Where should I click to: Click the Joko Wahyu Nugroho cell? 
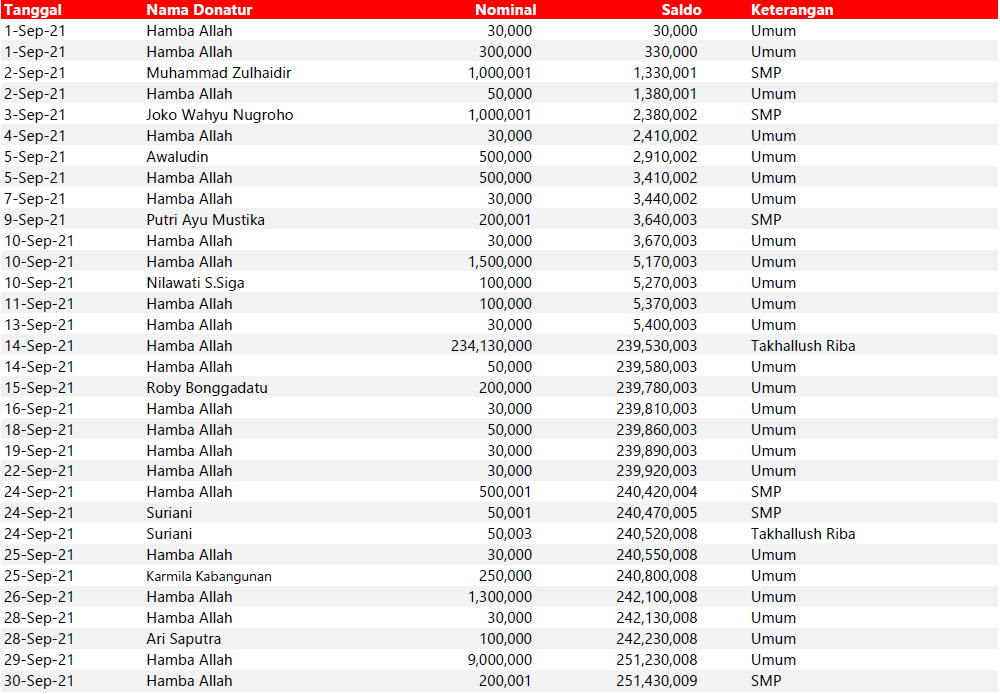pos(220,115)
